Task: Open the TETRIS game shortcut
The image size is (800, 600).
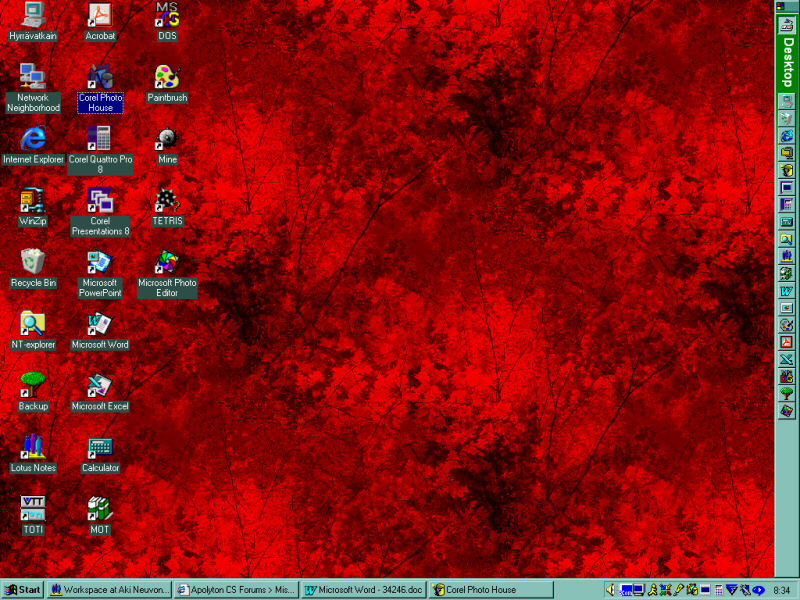Action: (x=167, y=200)
